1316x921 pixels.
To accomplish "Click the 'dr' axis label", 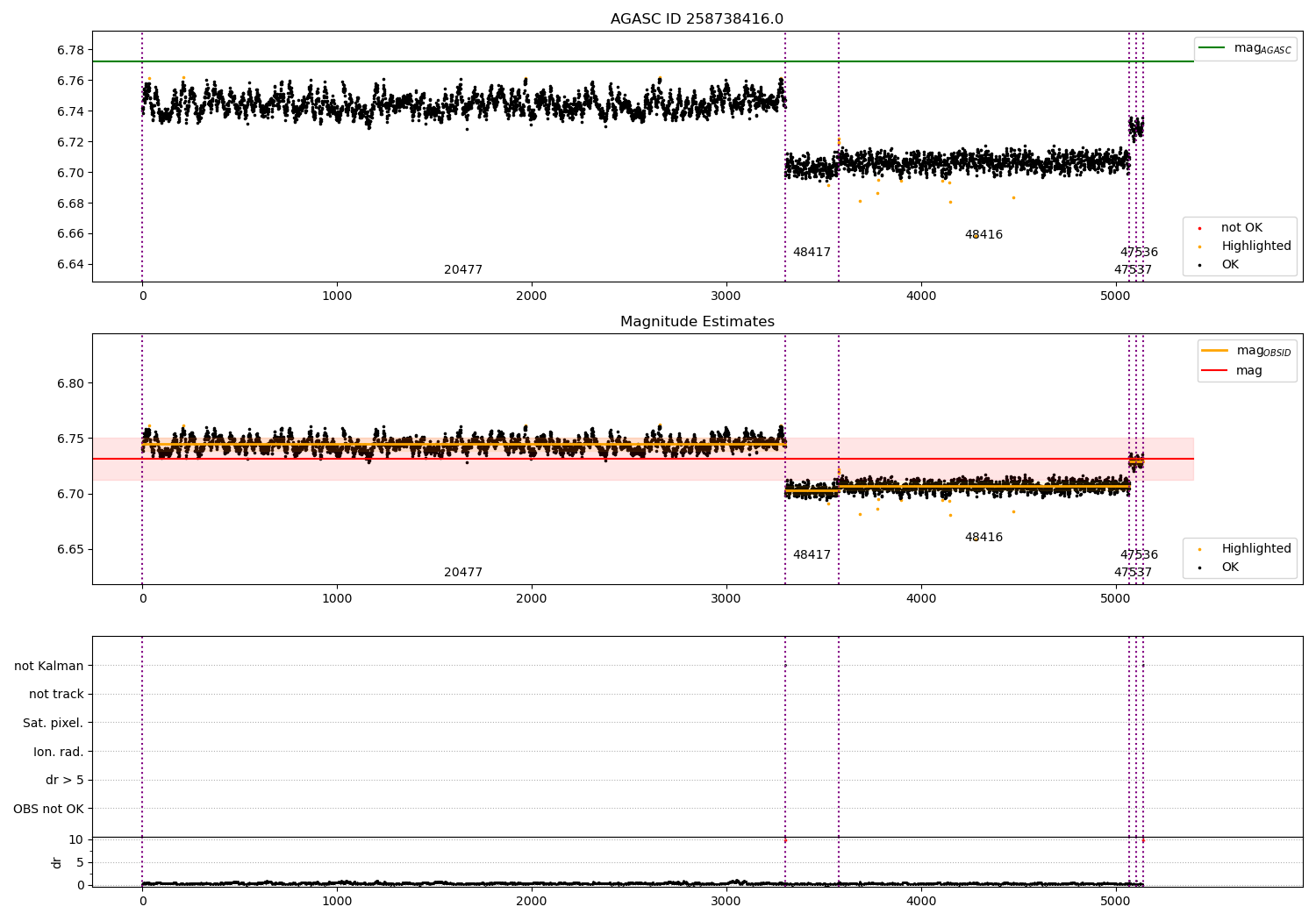I will [x=57, y=862].
